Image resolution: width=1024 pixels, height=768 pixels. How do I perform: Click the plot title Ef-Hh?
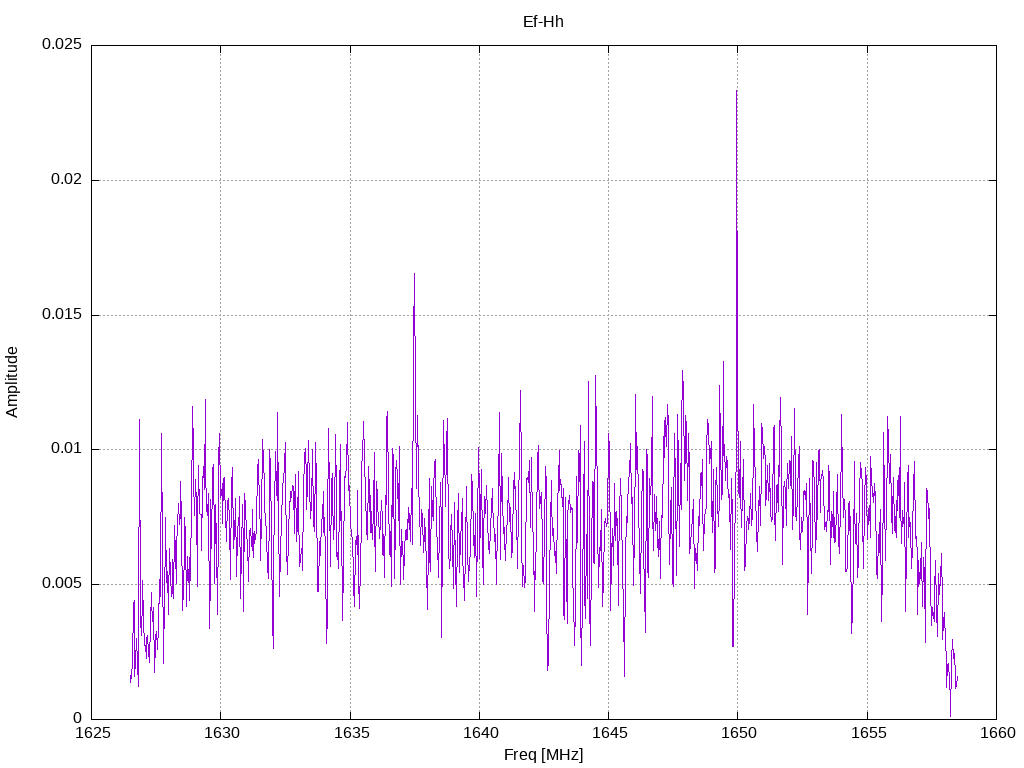[x=543, y=22]
